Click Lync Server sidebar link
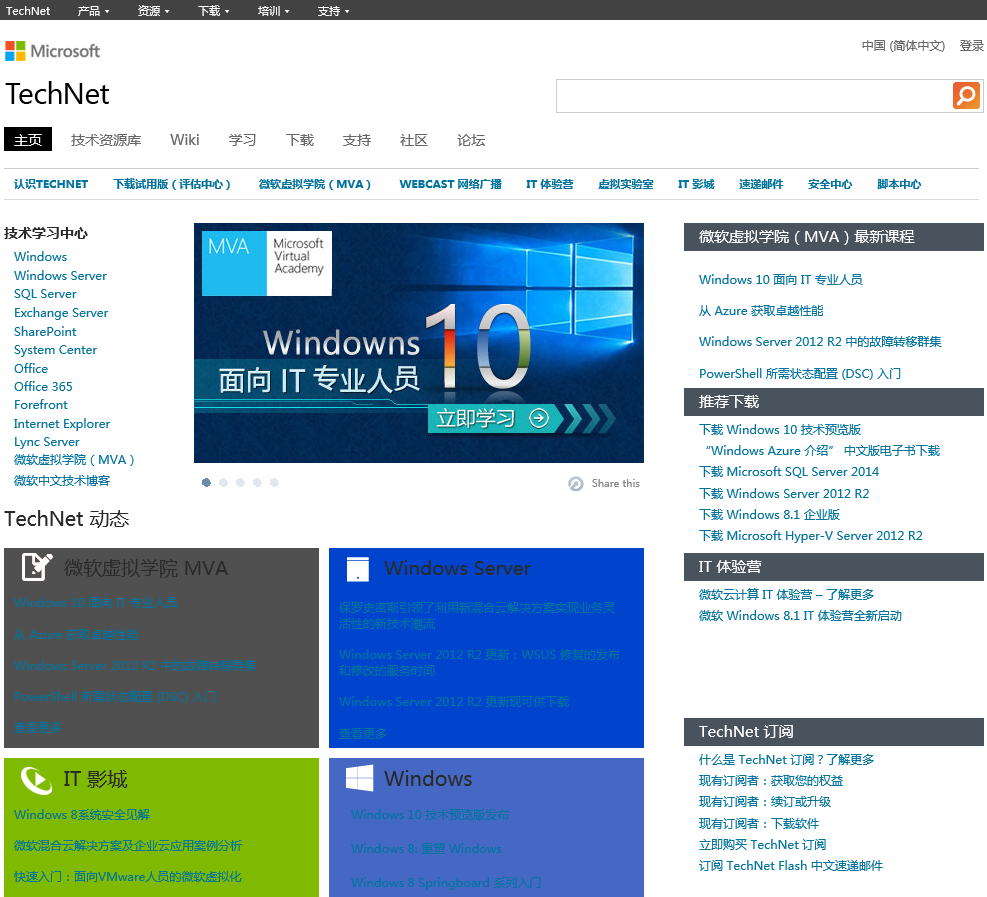 tap(47, 442)
